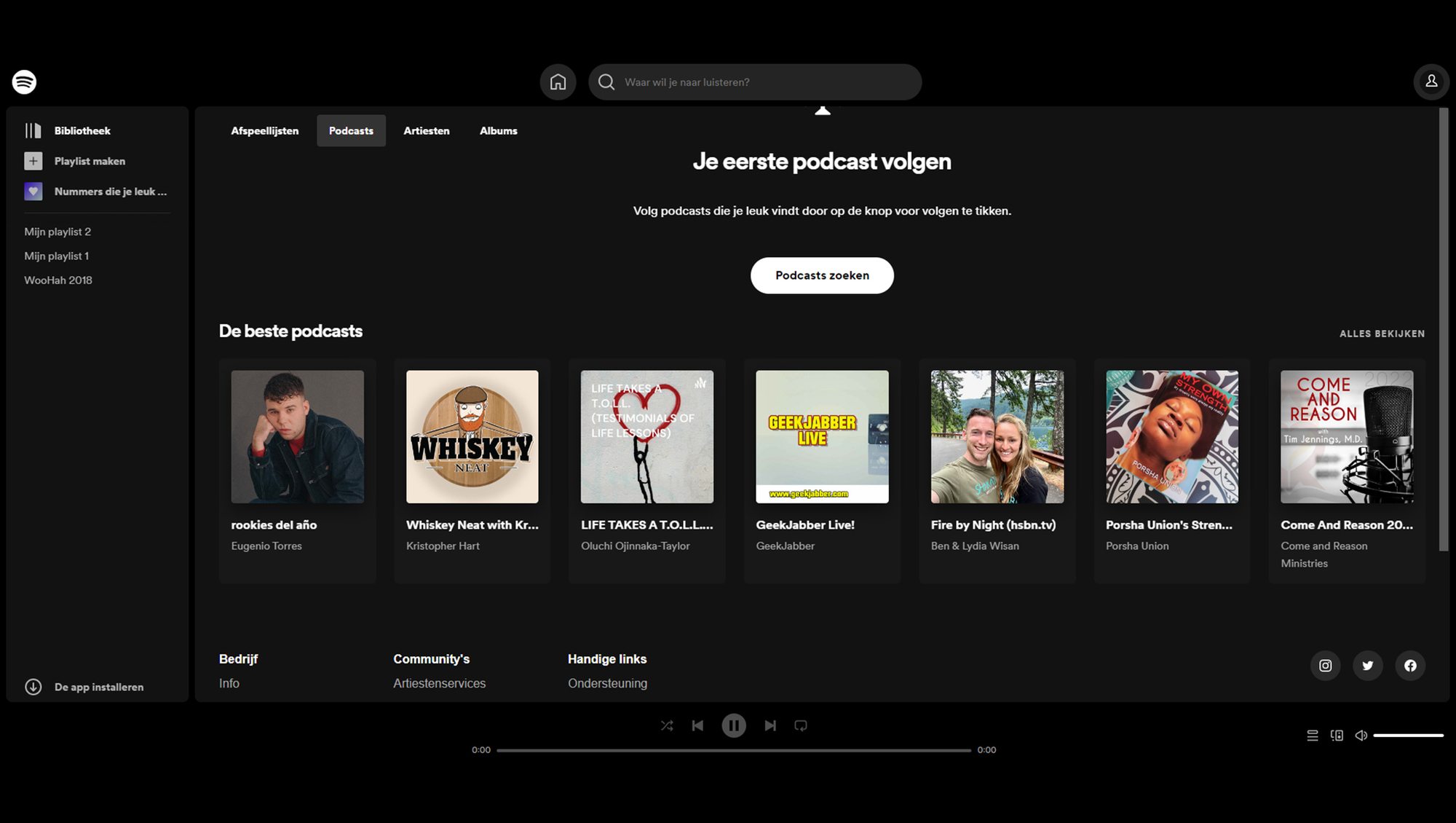
Task: Click Fire by Night (hsbn.tv) title
Action: [993, 524]
